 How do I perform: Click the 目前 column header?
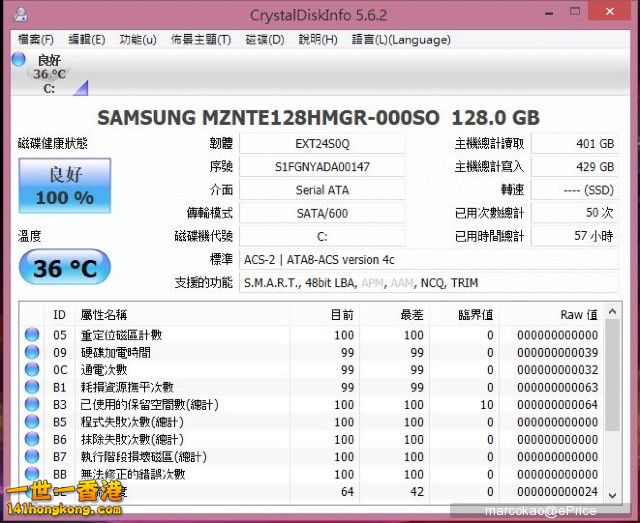[325, 314]
